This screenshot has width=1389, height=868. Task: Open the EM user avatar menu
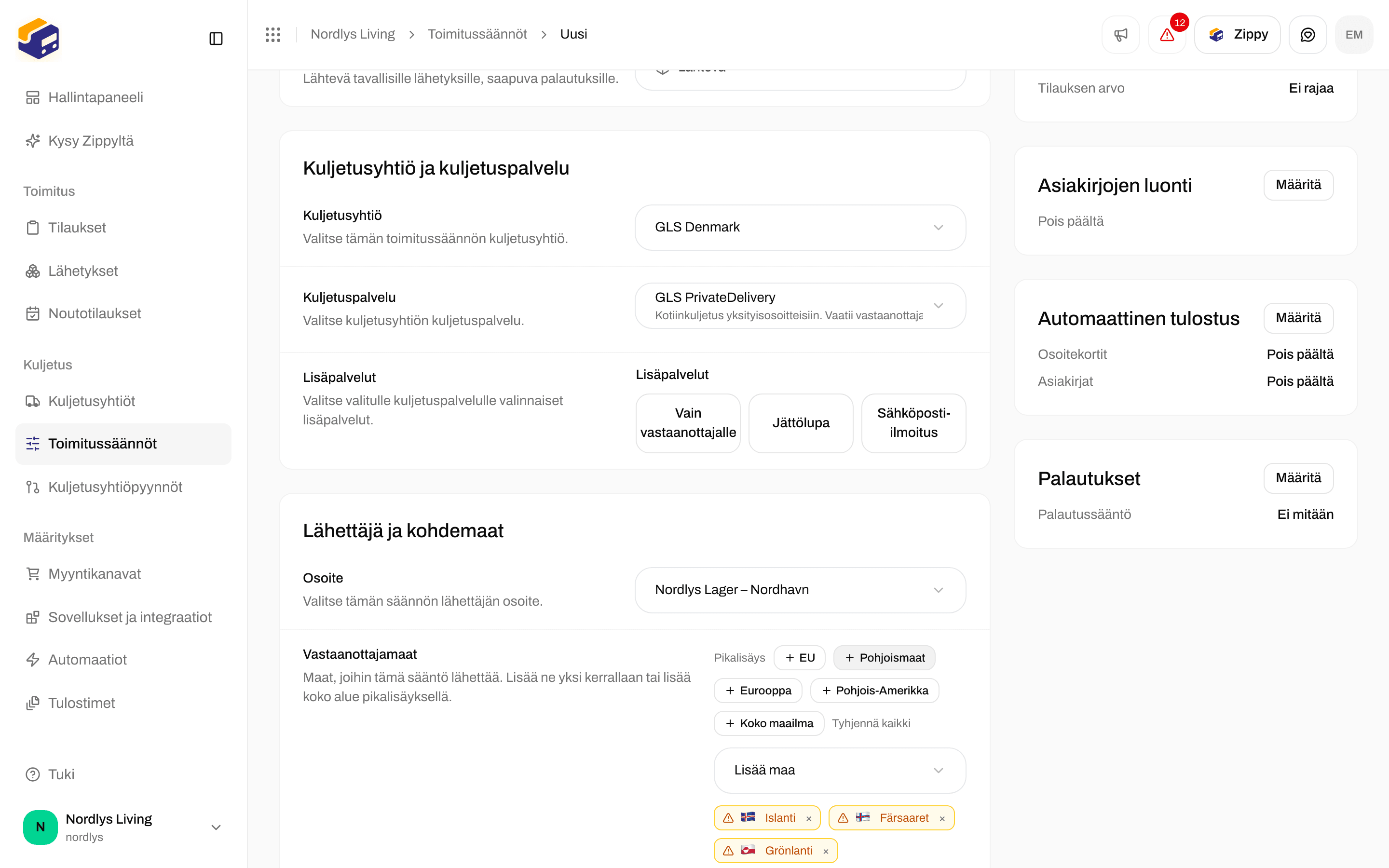[1354, 34]
